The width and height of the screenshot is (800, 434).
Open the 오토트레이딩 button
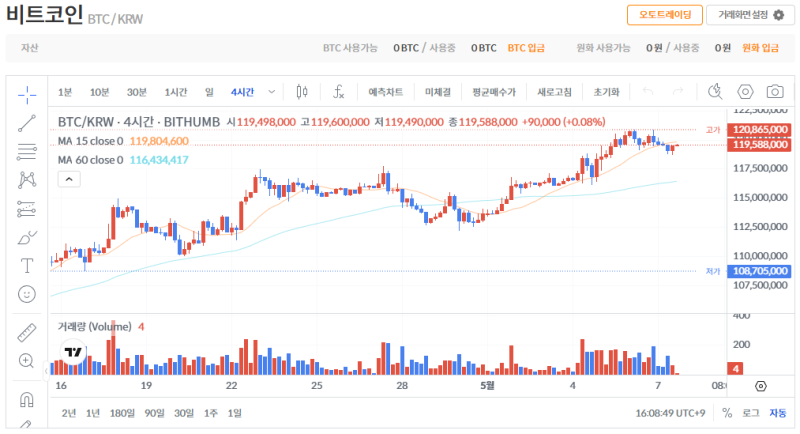pos(665,15)
